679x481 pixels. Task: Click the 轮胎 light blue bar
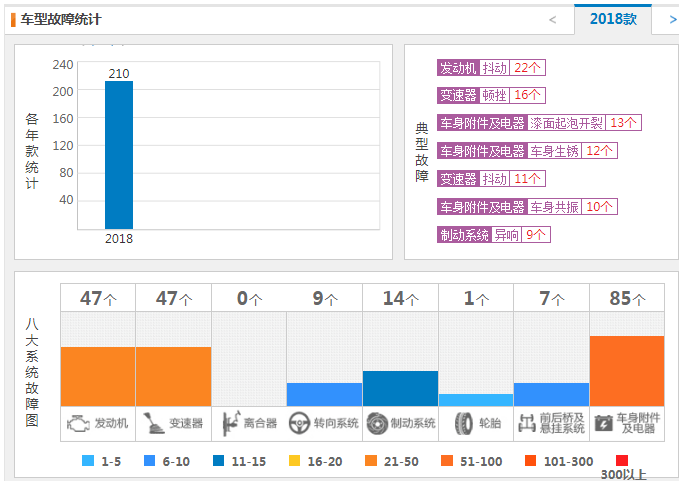pos(476,400)
